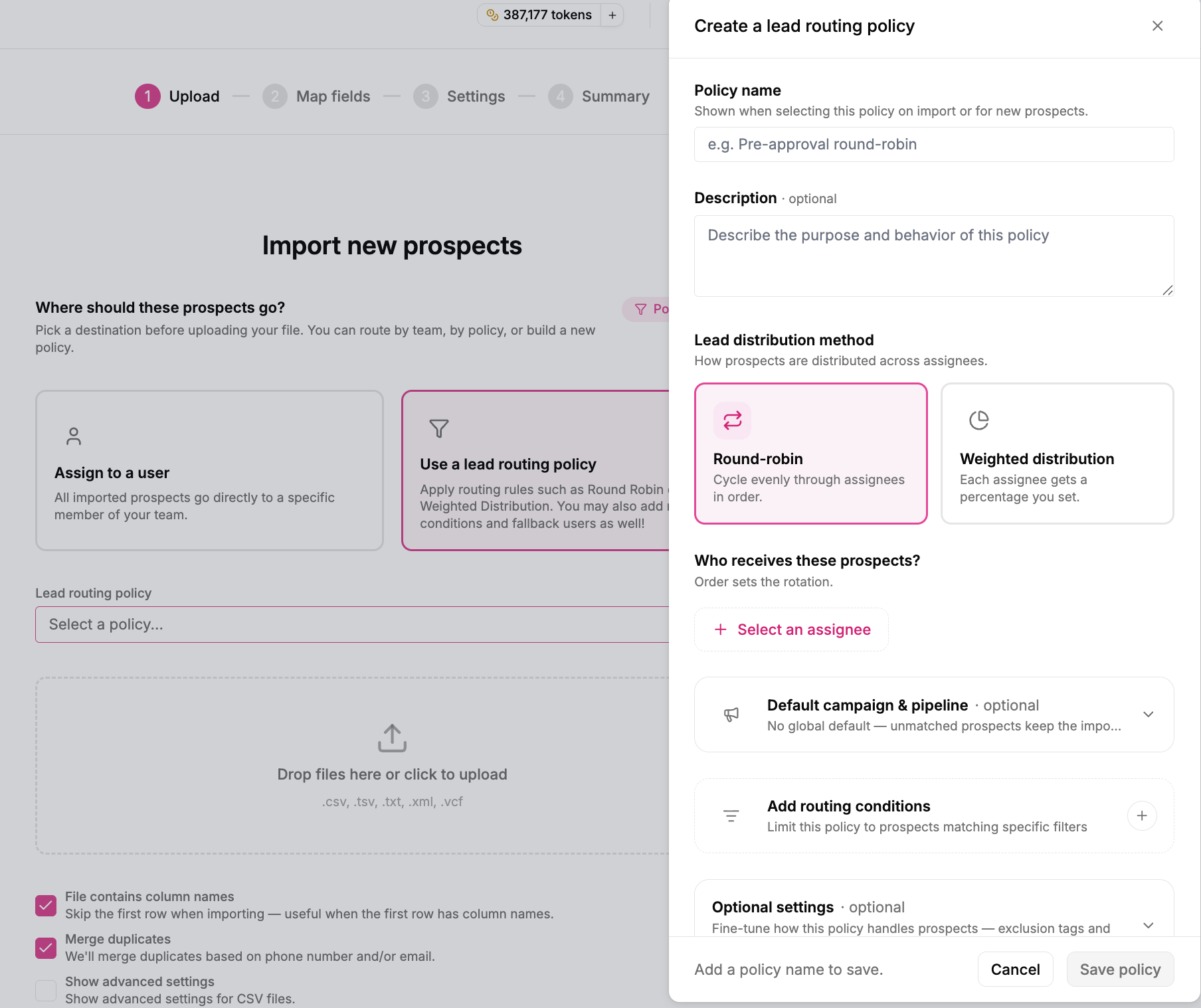Click the plus icon beside token count
The image size is (1201, 1008).
click(612, 15)
